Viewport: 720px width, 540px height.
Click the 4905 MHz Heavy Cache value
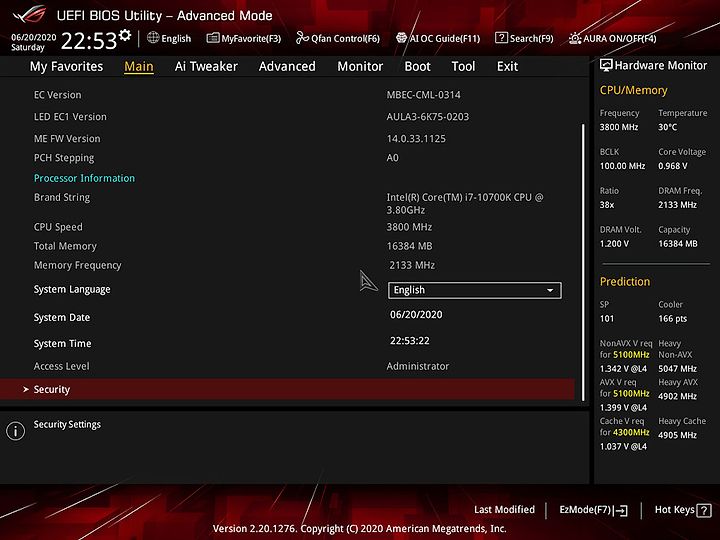coord(677,435)
